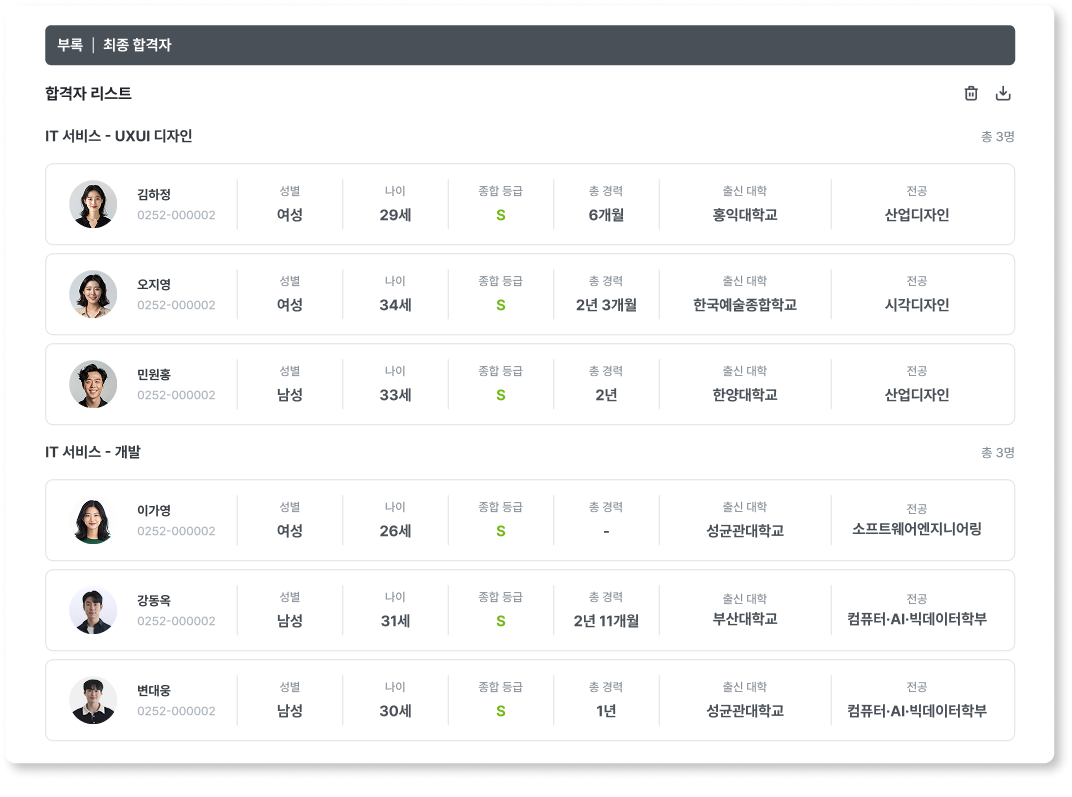Click 민원홍's avatar image
This screenshot has height=797, width=1072.
(x=93, y=384)
